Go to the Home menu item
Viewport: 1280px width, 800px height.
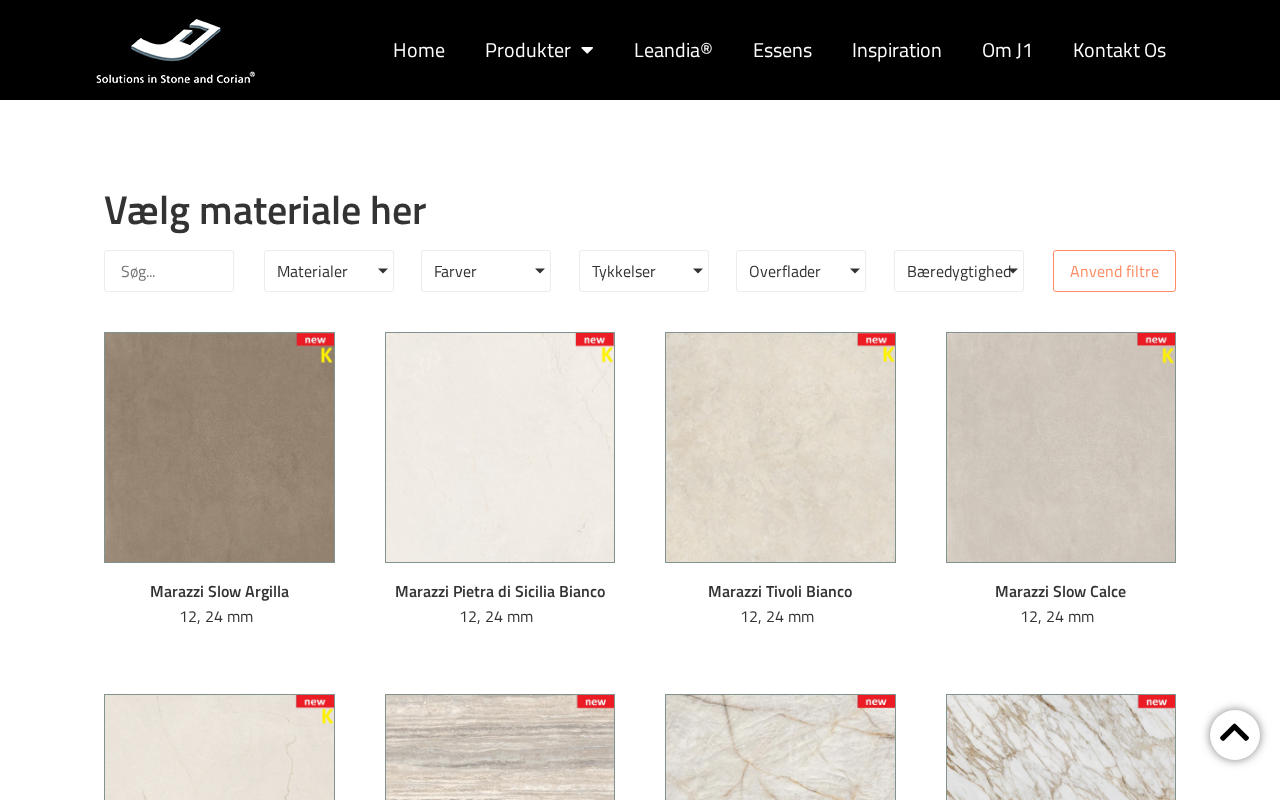click(x=418, y=50)
